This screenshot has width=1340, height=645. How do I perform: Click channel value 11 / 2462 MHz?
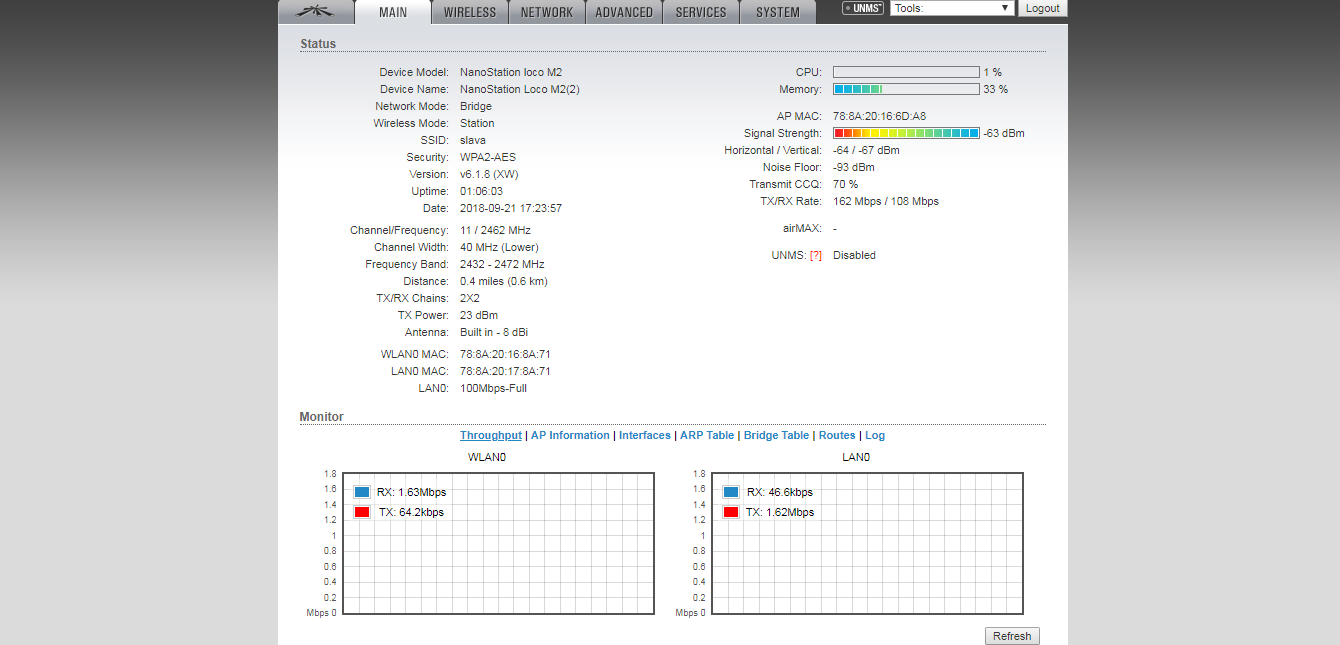(x=497, y=230)
